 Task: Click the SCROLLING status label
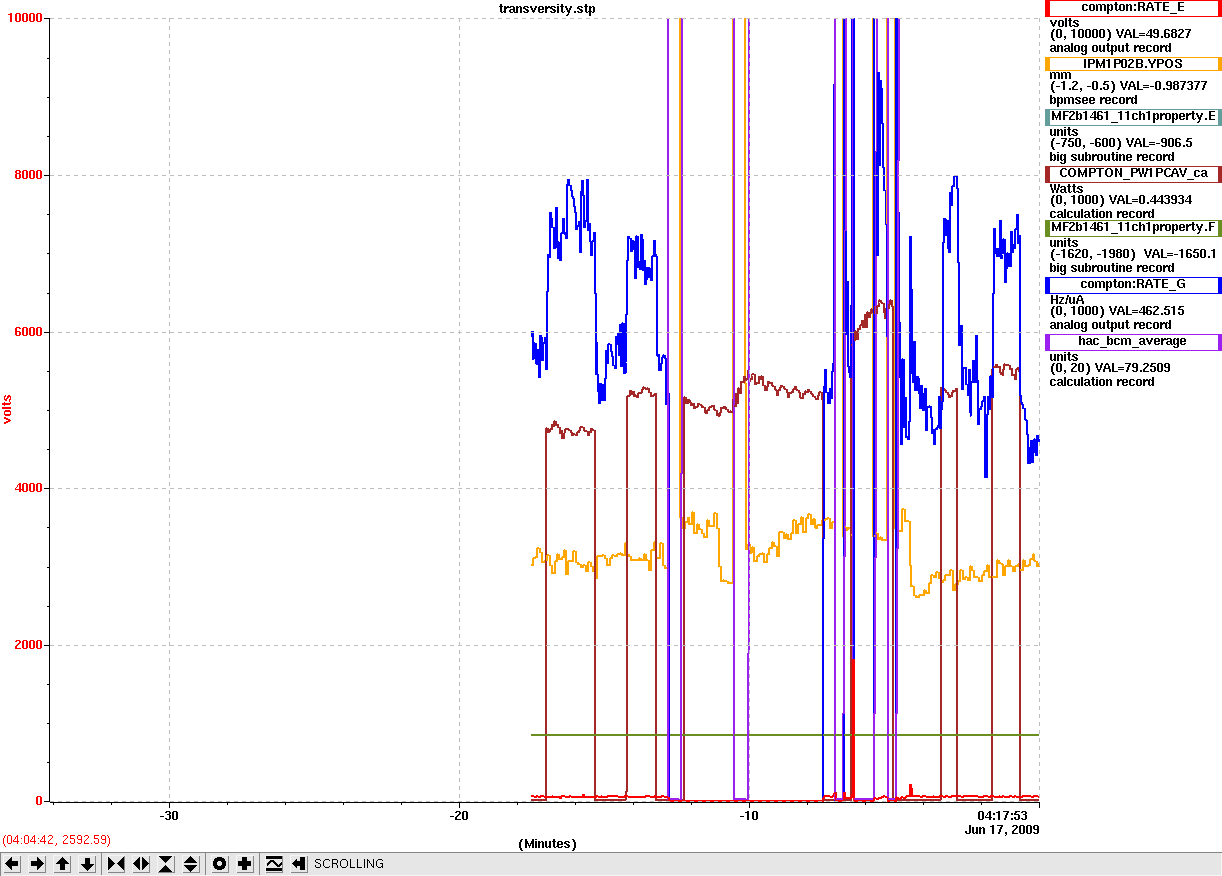[349, 864]
